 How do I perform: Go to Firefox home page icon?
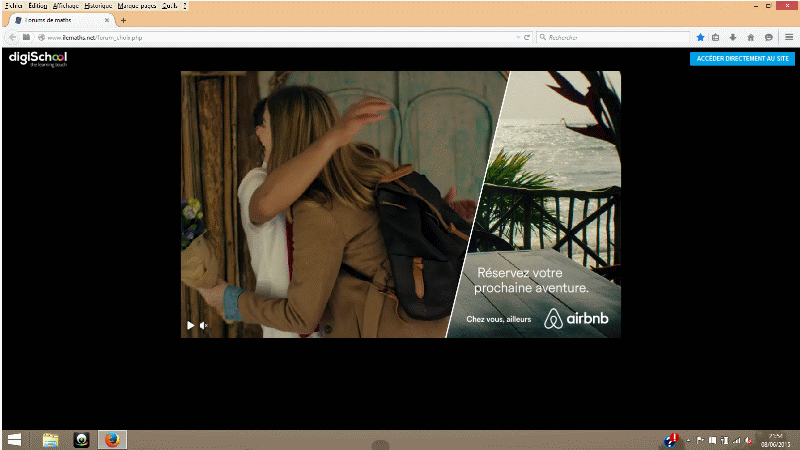coord(750,37)
